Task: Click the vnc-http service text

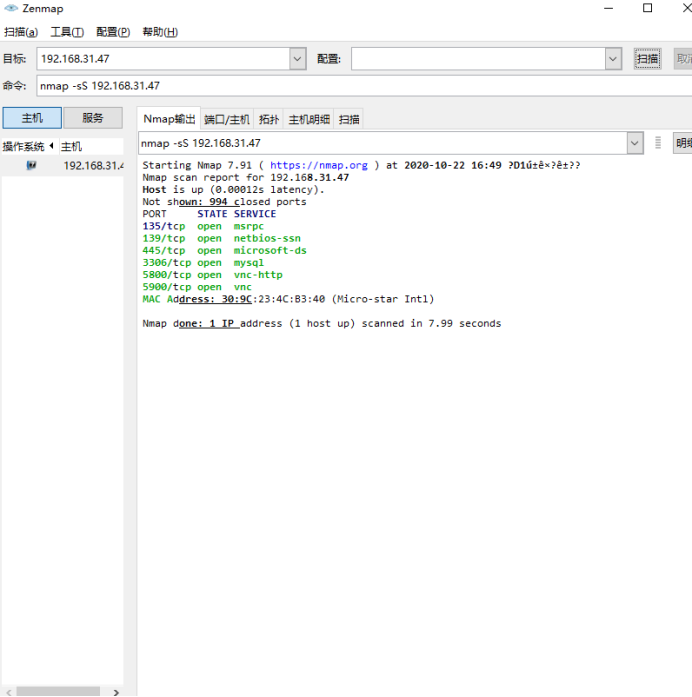Action: (x=258, y=275)
